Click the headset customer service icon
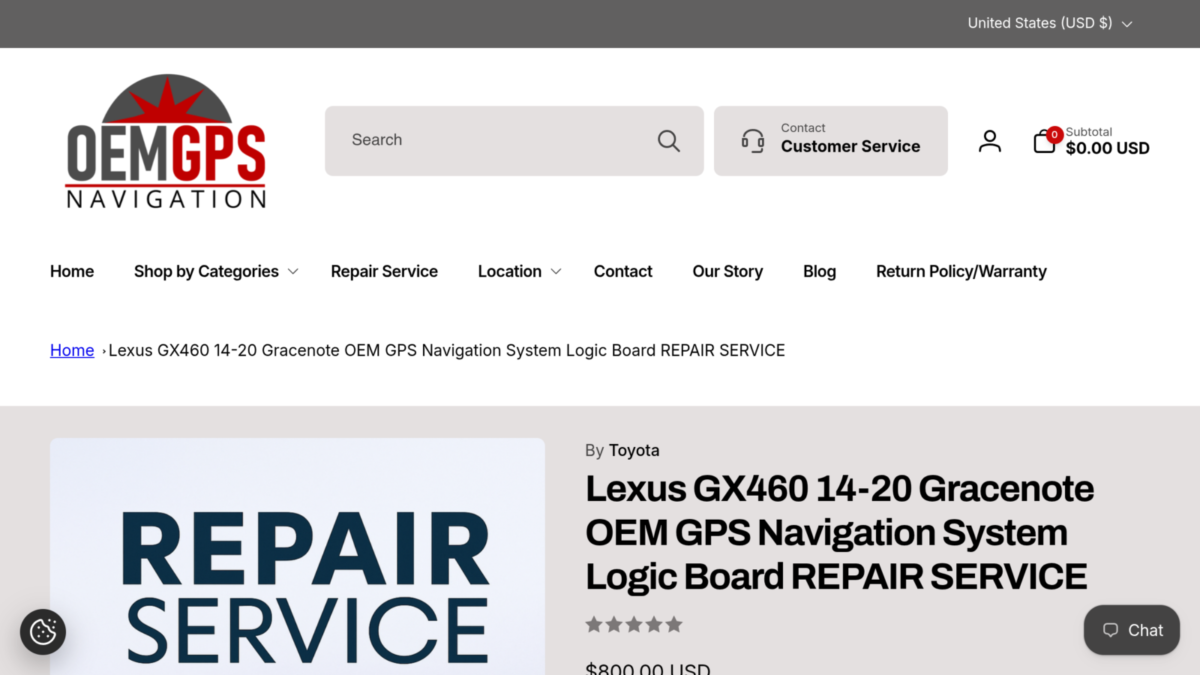 (753, 141)
